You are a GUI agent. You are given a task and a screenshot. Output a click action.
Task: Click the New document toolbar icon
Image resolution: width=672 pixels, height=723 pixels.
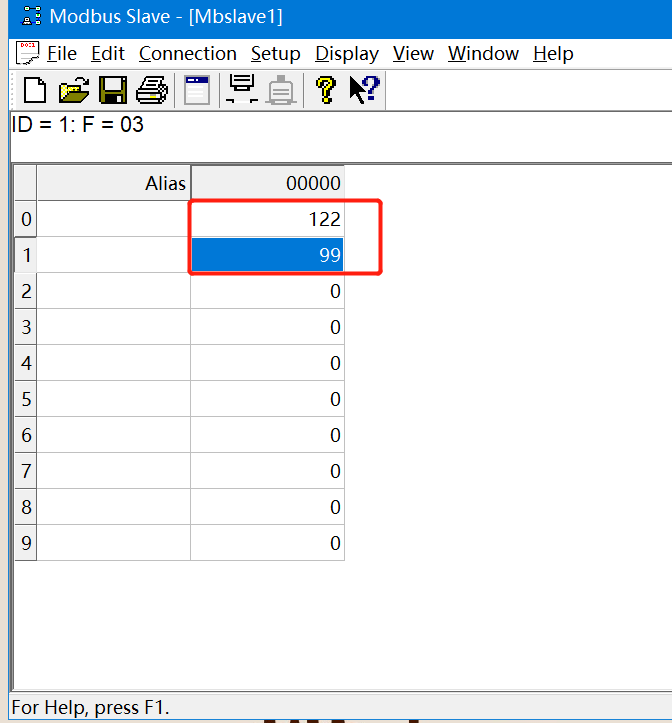coord(35,91)
